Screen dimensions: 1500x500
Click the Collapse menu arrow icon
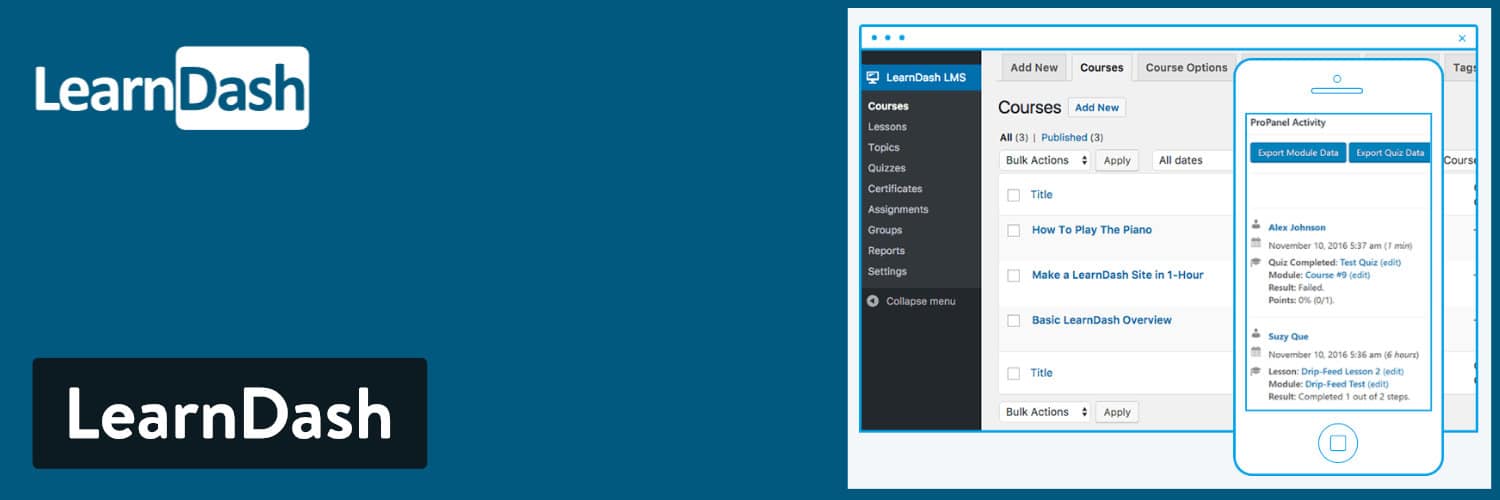click(873, 301)
